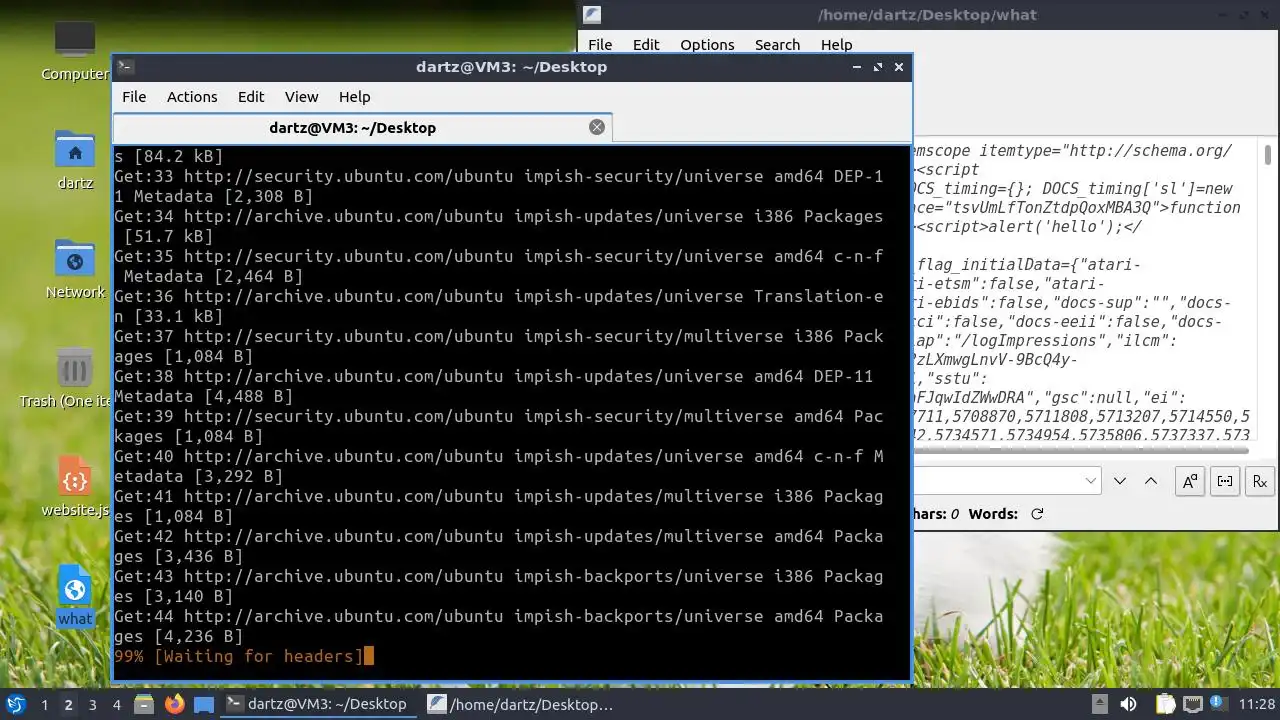
Task: Toggle whole word matching in the search bar
Action: point(1225,481)
